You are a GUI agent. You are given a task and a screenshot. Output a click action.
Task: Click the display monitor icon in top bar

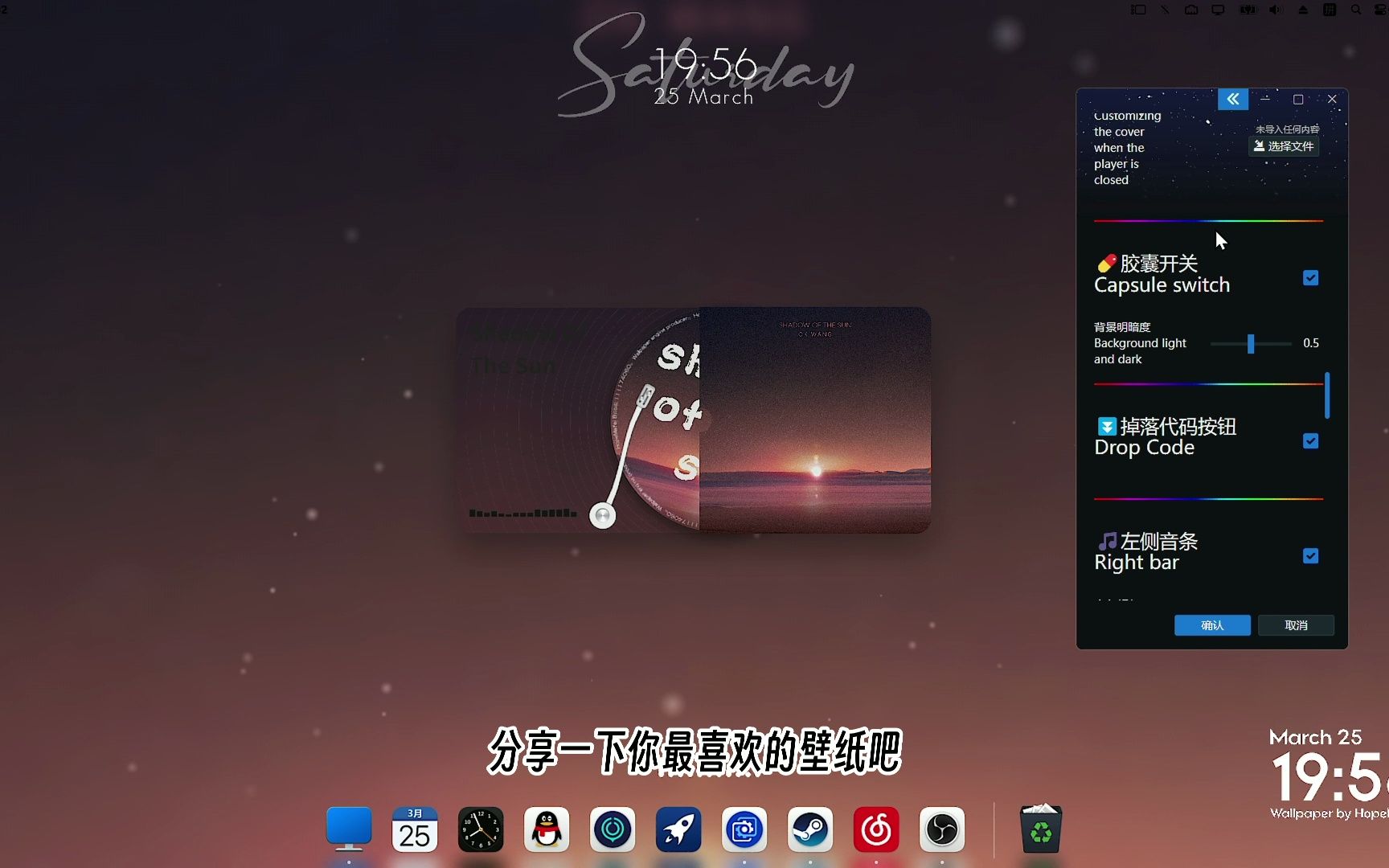(x=1219, y=10)
